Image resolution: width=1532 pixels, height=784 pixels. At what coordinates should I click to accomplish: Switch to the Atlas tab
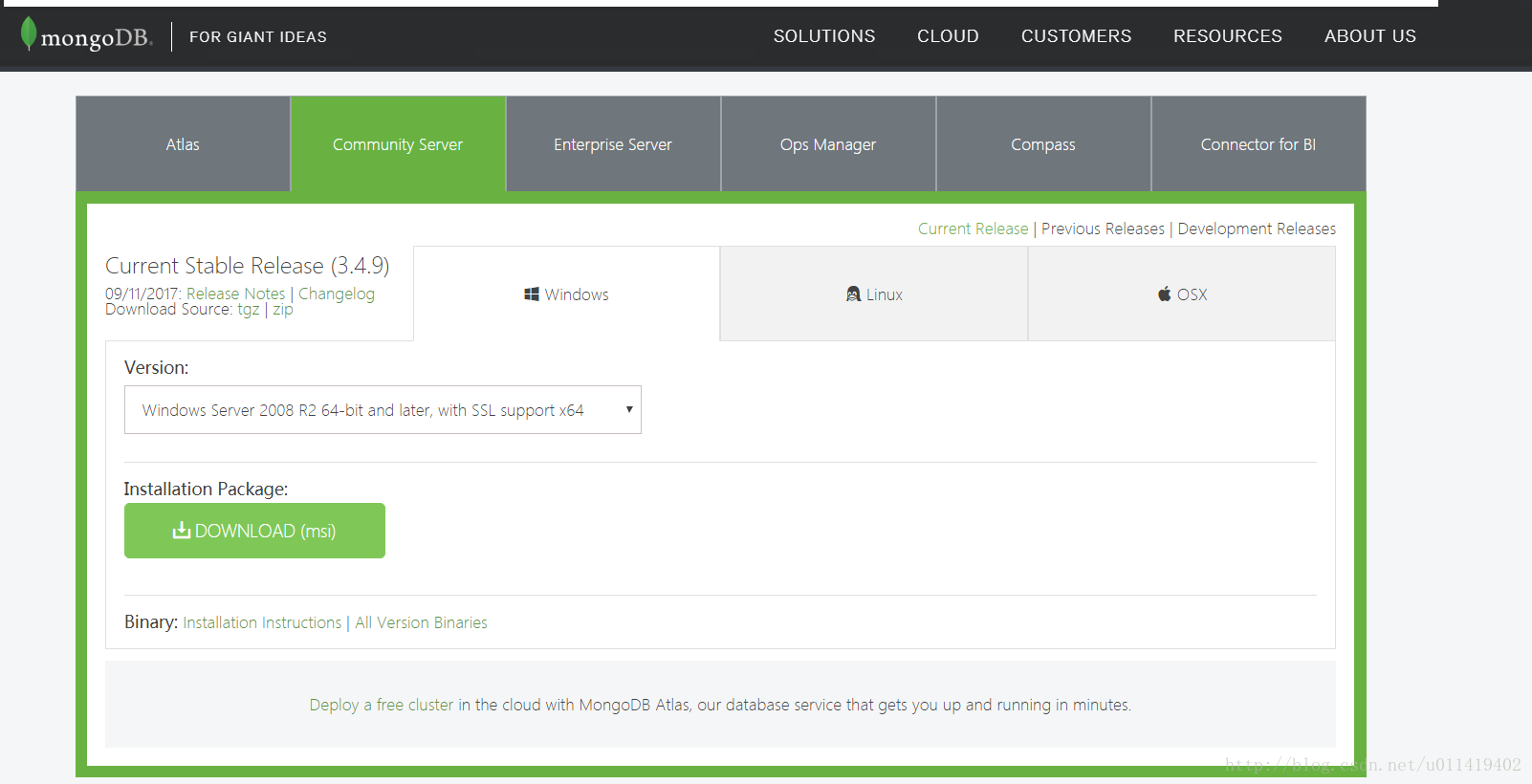183,144
